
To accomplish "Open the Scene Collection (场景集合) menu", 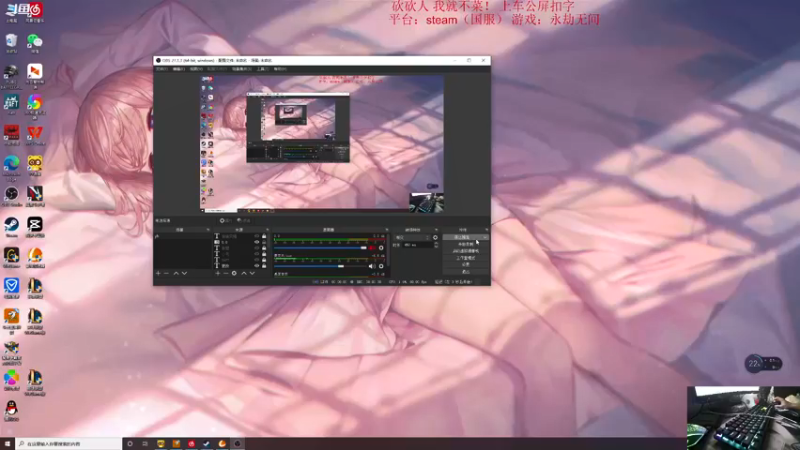I will (x=242, y=69).
